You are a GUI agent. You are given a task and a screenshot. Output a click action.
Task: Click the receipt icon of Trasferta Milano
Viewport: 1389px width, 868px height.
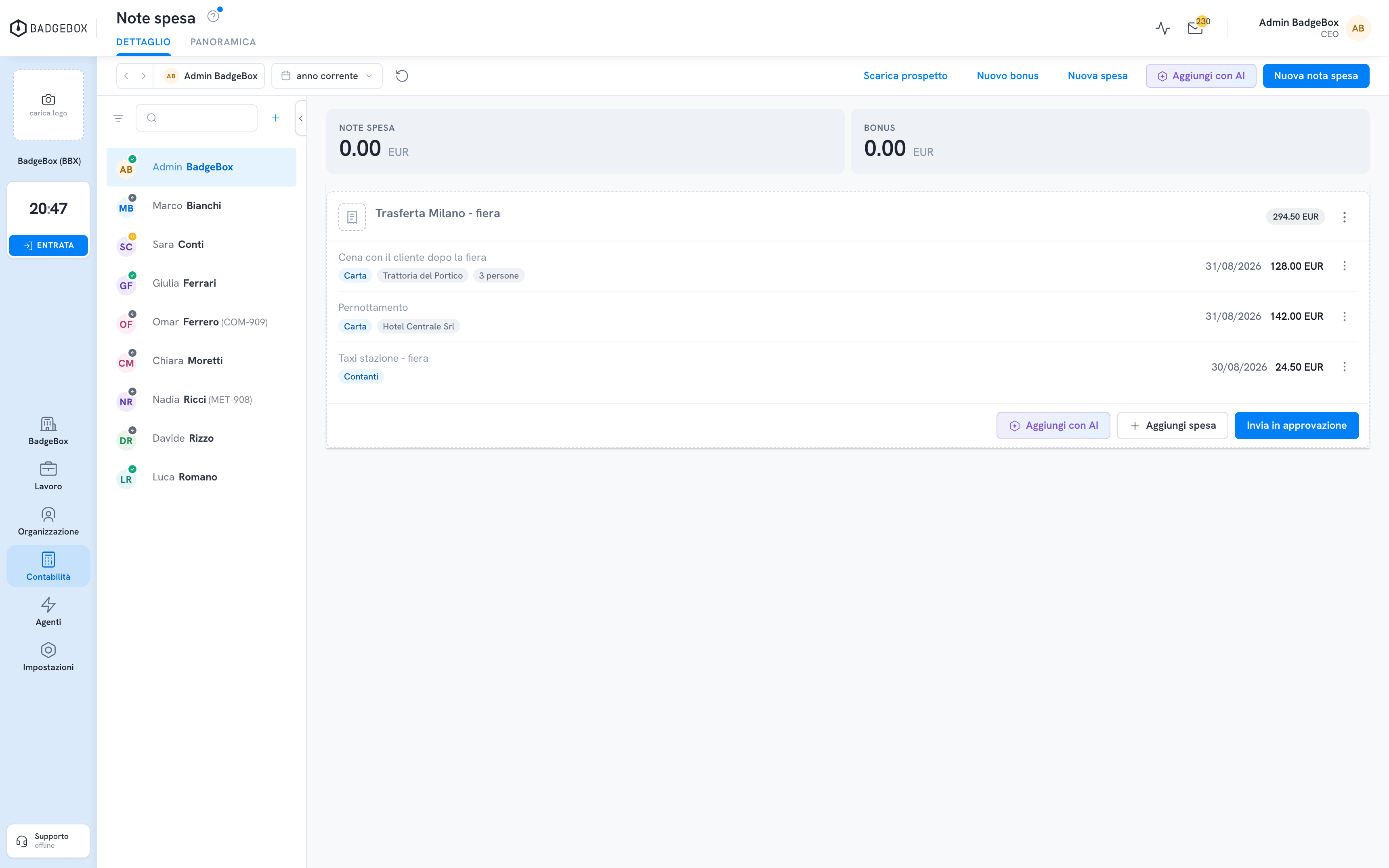point(352,217)
